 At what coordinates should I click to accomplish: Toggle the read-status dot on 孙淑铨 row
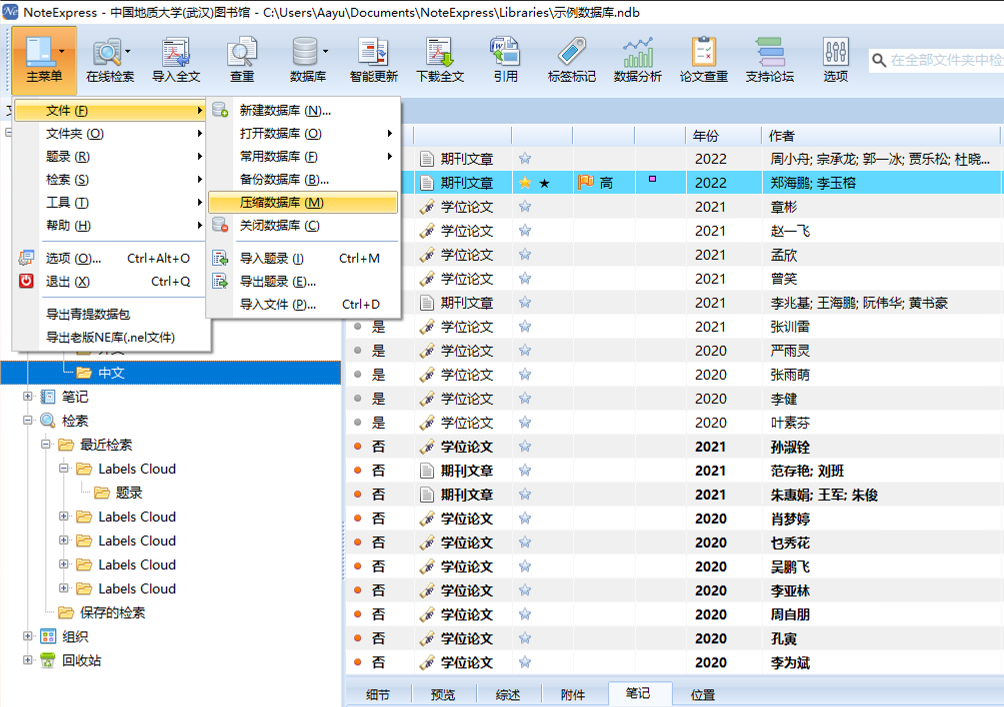click(x=357, y=447)
